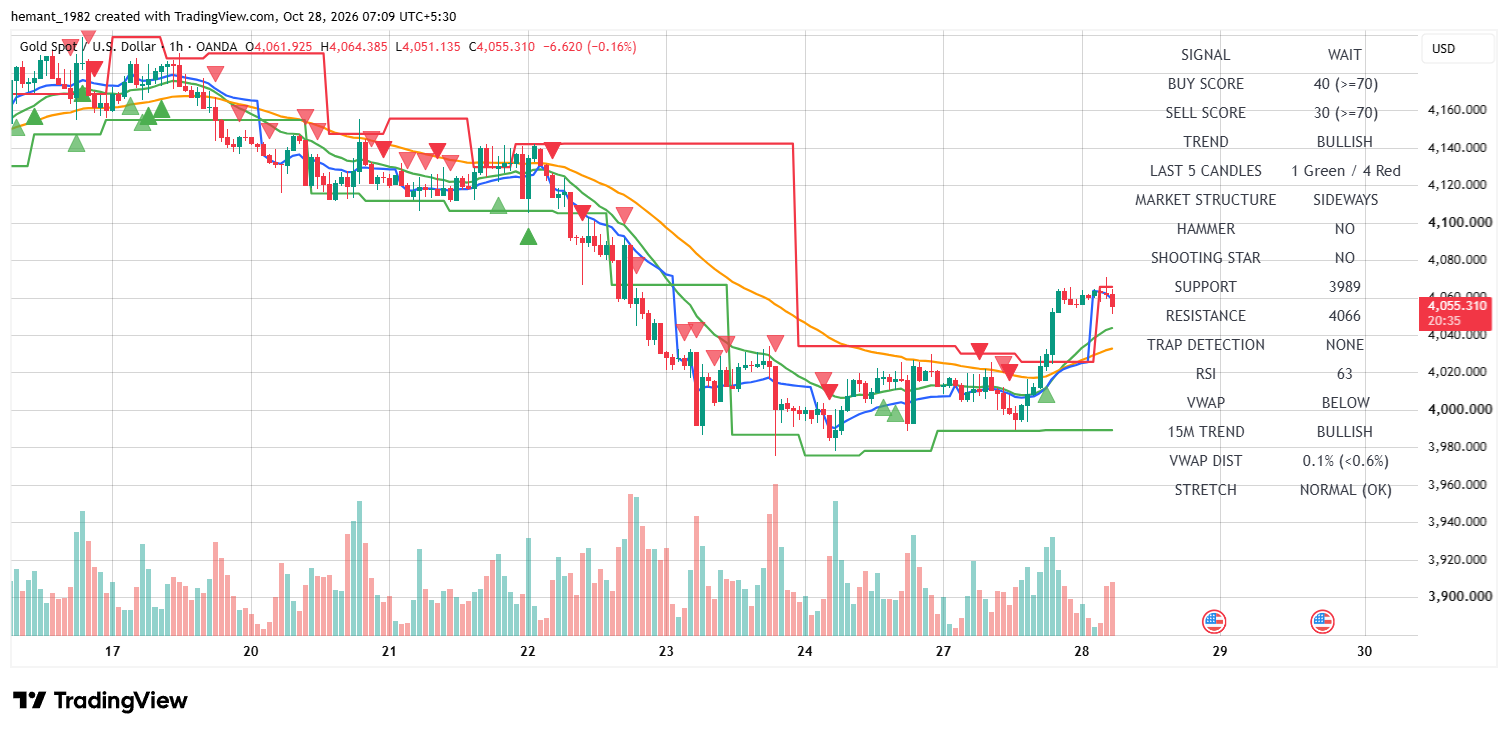The height and width of the screenshot is (733, 1508).
Task: Click the US flag event icon before date 30
Action: tap(1322, 622)
